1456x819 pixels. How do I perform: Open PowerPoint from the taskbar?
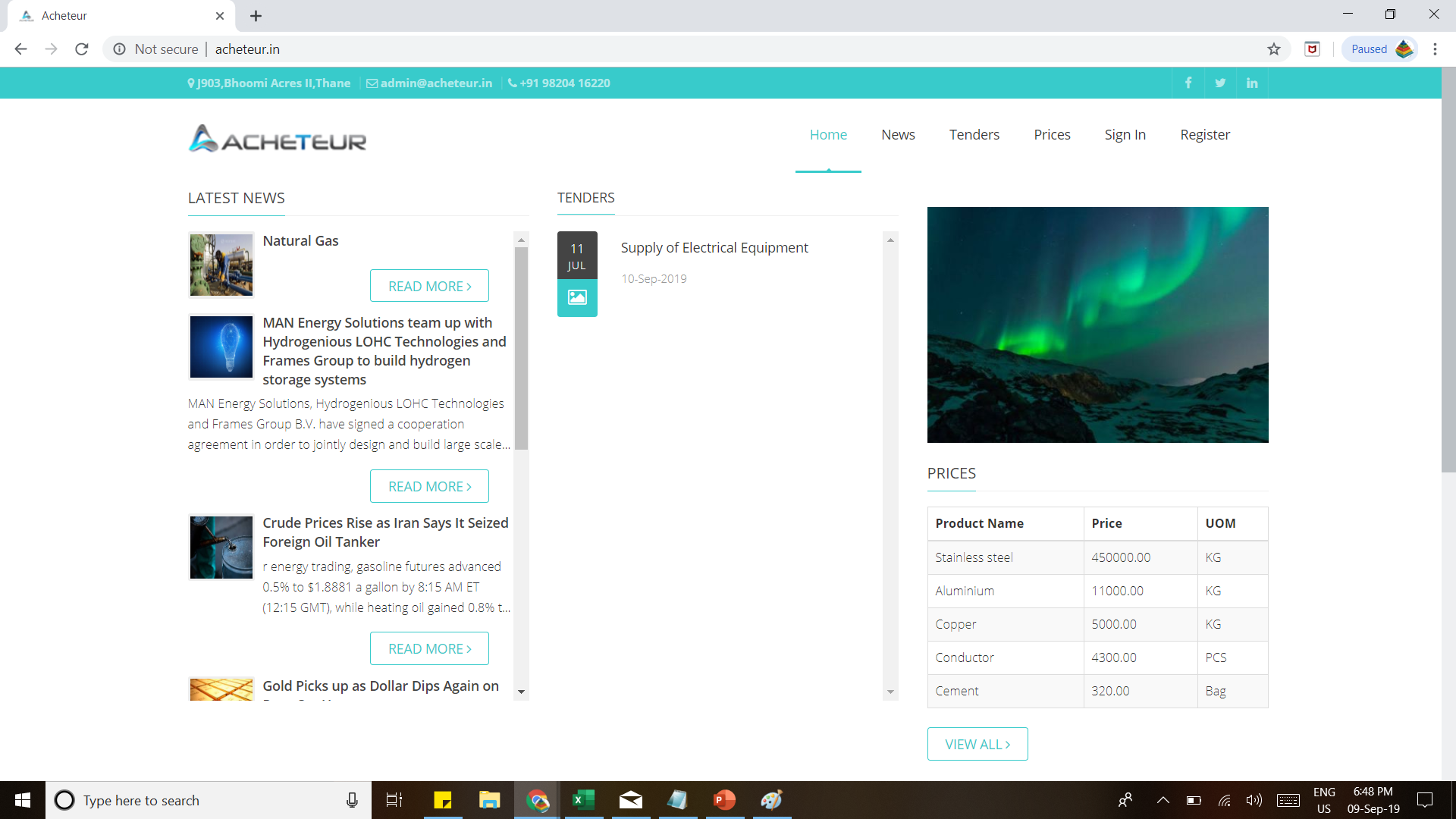click(724, 800)
